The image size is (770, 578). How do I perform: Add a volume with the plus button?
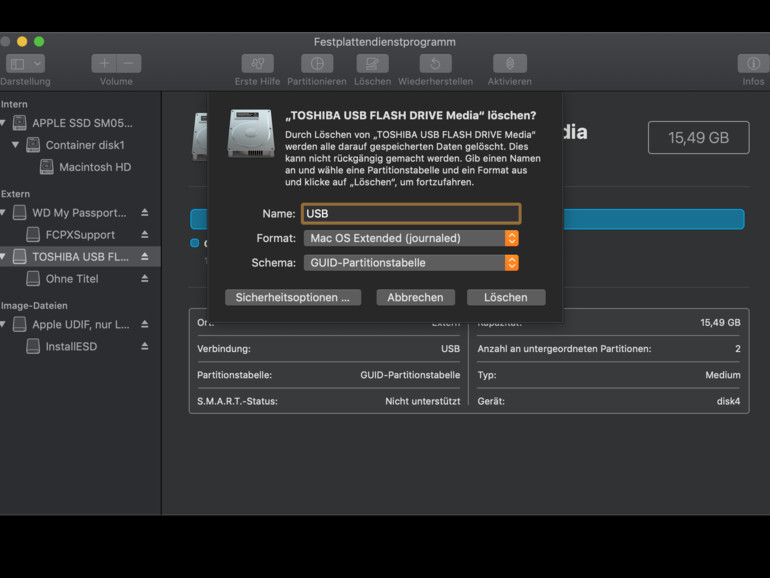(105, 64)
